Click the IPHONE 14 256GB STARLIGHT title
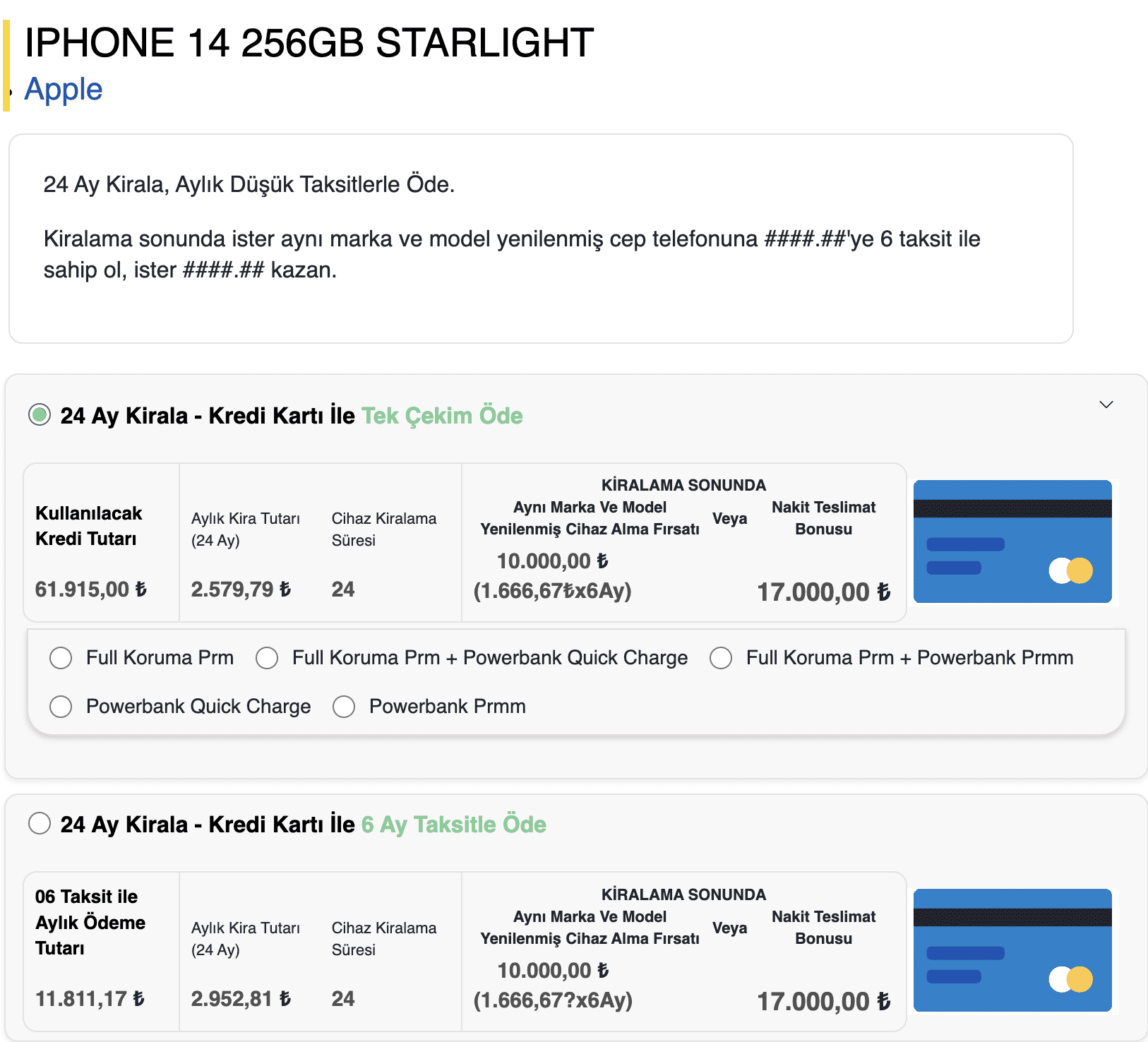This screenshot has width=1148, height=1042. point(309,43)
